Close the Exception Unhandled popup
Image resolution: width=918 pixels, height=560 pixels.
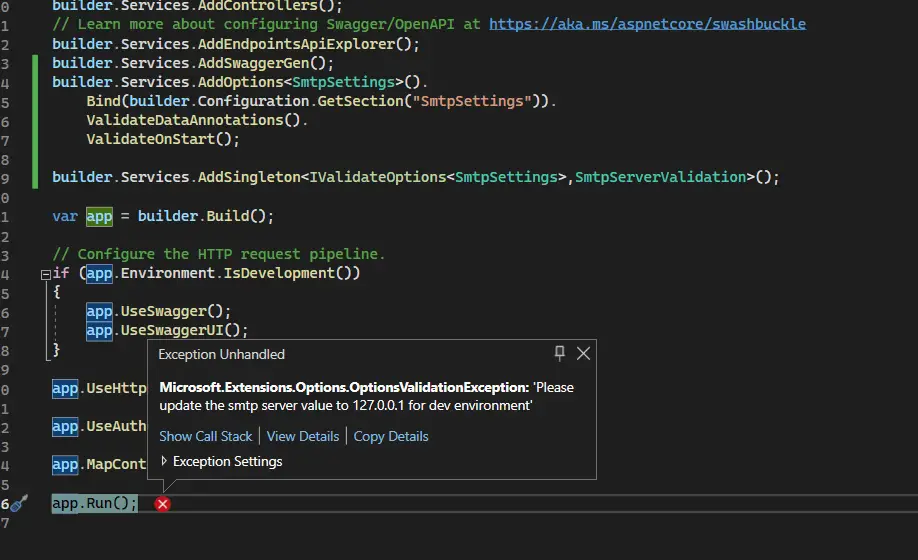pyautogui.click(x=583, y=353)
